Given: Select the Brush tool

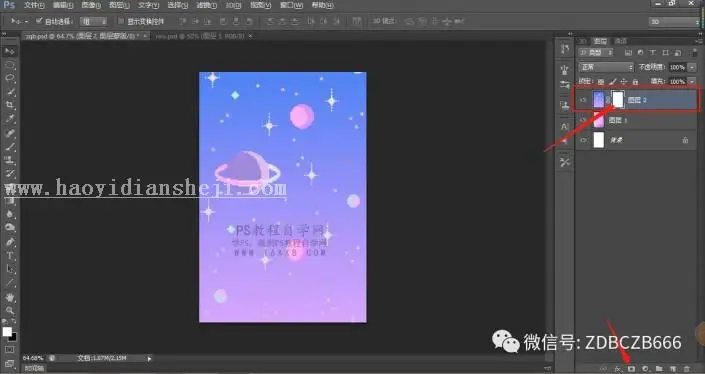Looking at the screenshot, I should coord(9,147).
